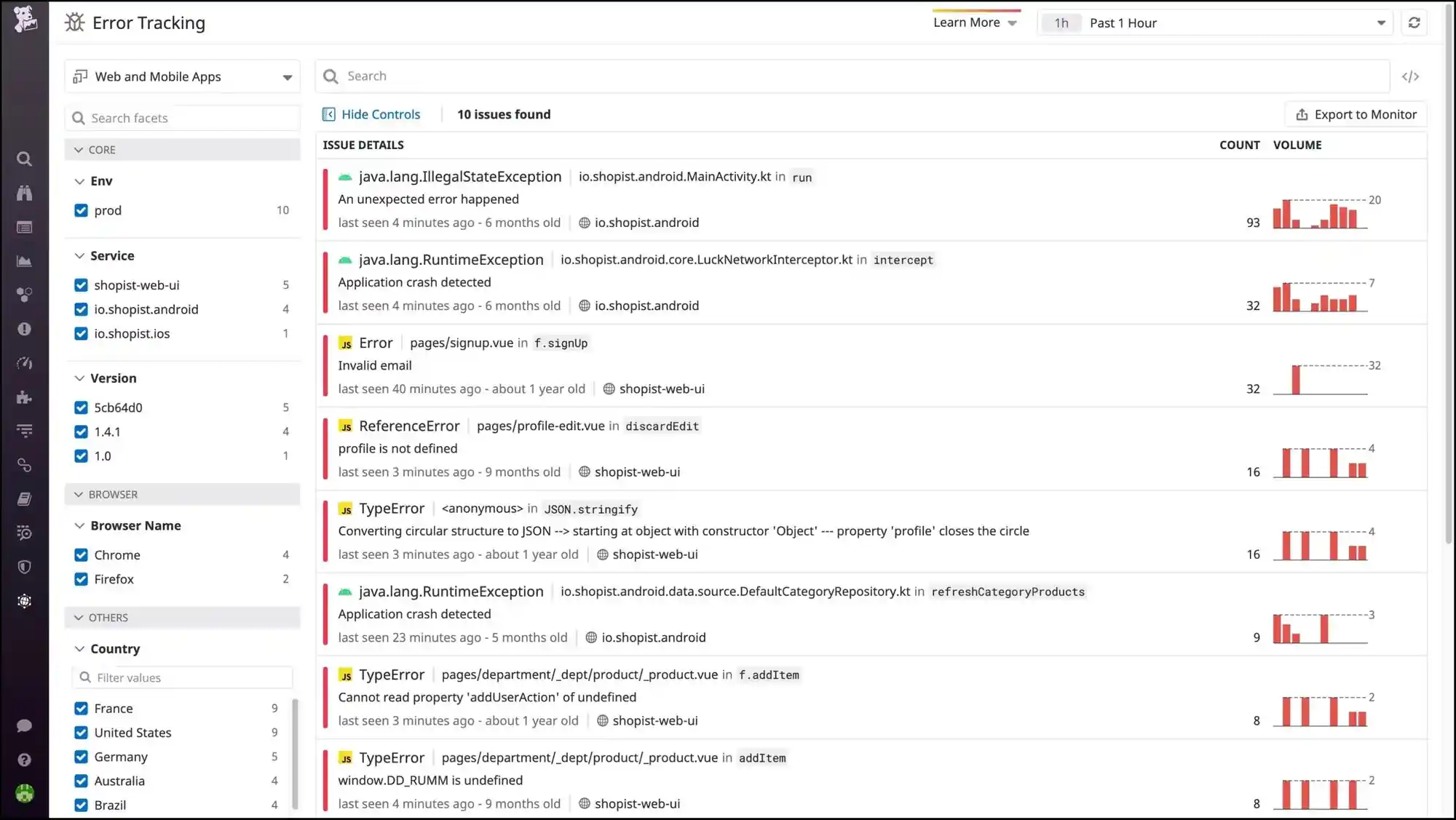Open the java.lang.IllegalStateException issue

(871, 199)
